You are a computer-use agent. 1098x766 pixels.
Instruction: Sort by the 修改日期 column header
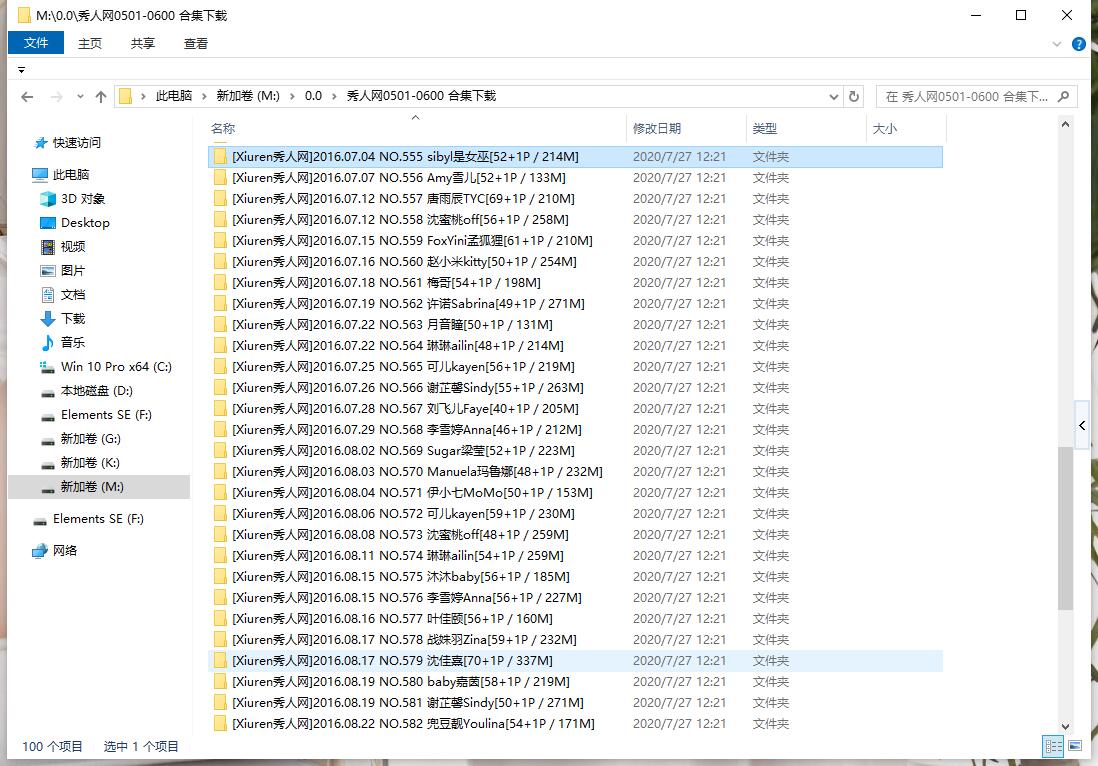tap(657, 129)
